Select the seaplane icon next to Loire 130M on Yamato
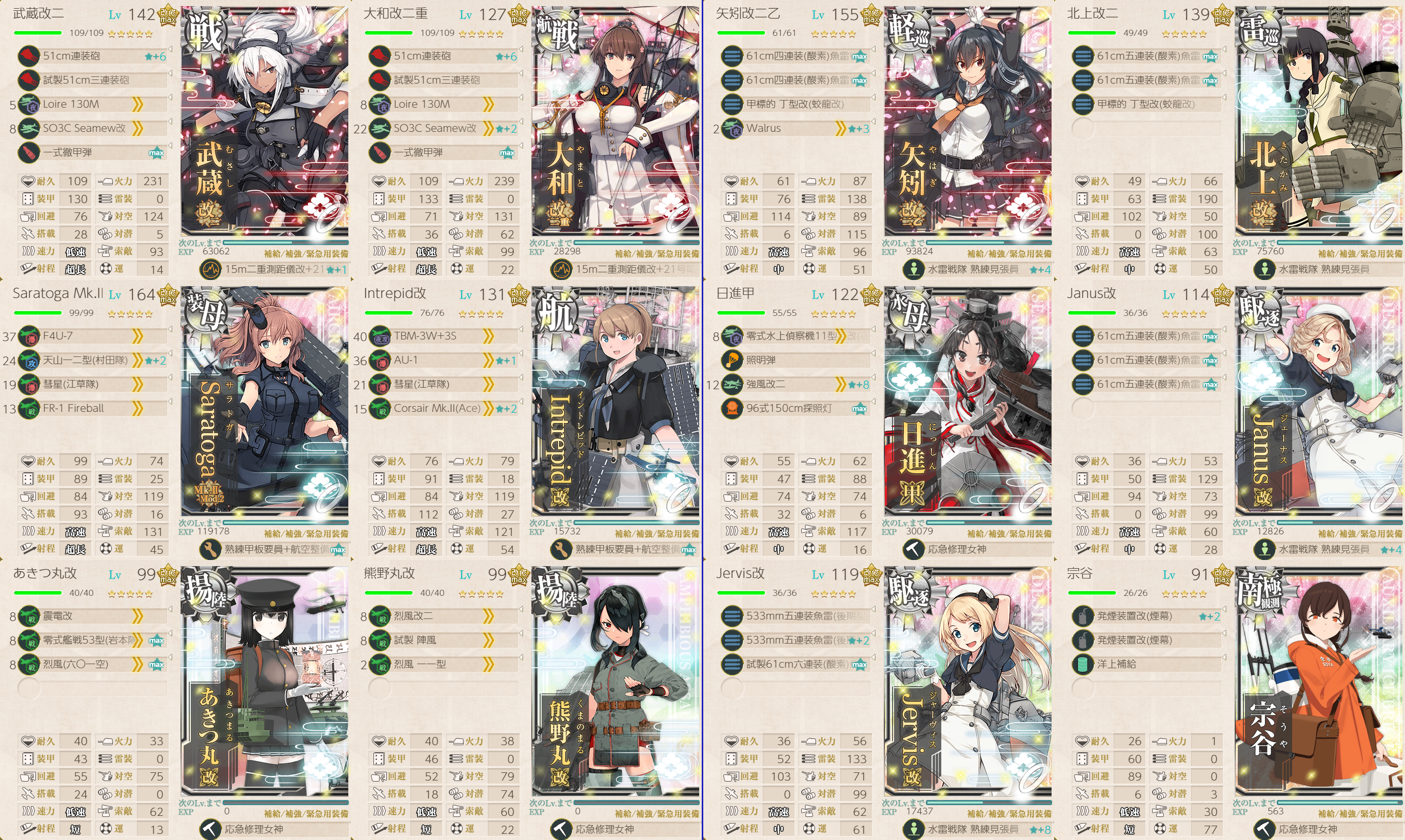Image resolution: width=1405 pixels, height=840 pixels. click(x=380, y=104)
